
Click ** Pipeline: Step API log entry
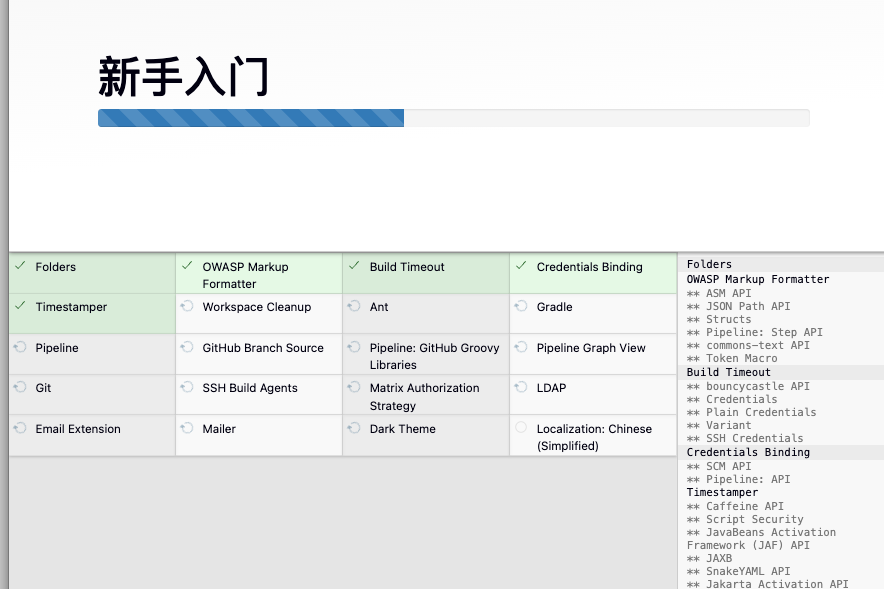[754, 332]
